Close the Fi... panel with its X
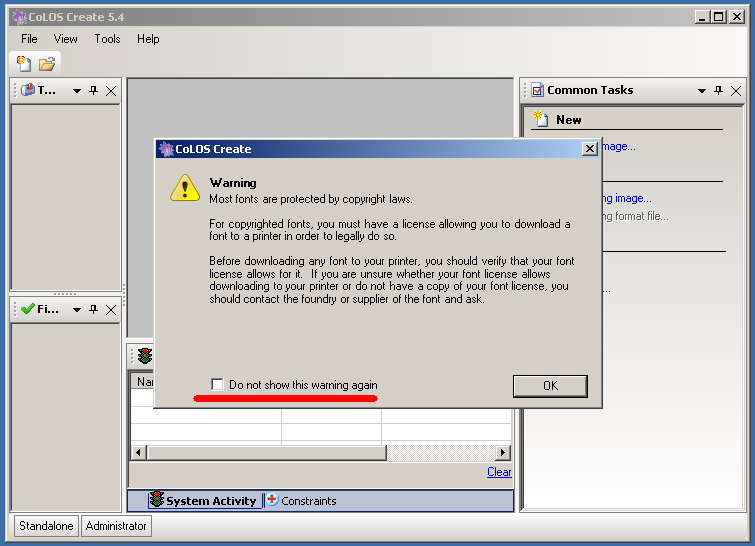 [x=110, y=310]
